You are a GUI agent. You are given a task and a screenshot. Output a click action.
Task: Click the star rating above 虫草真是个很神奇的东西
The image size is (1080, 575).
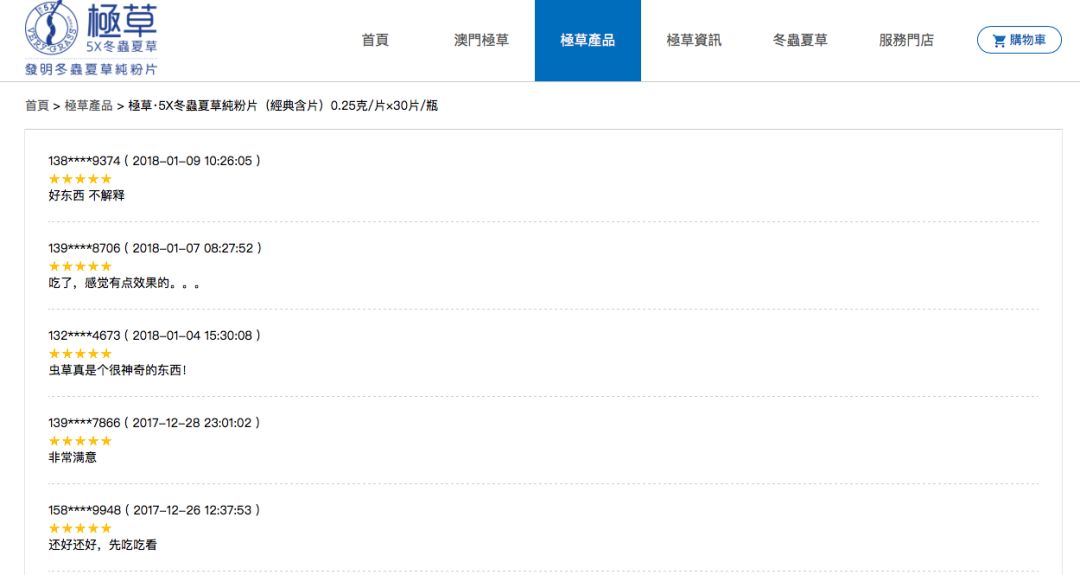click(x=80, y=354)
